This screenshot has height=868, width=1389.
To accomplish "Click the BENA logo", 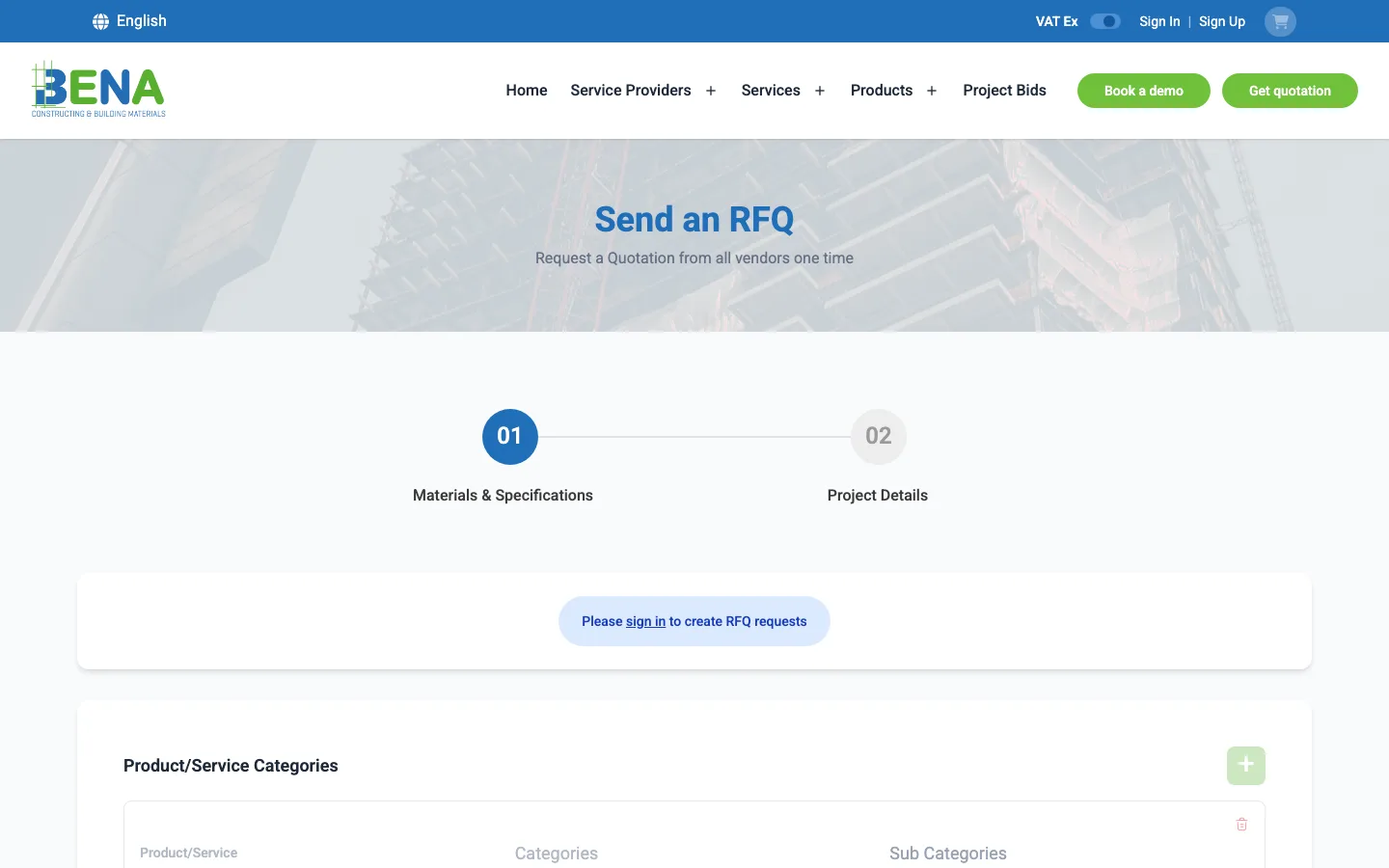I will [x=98, y=90].
